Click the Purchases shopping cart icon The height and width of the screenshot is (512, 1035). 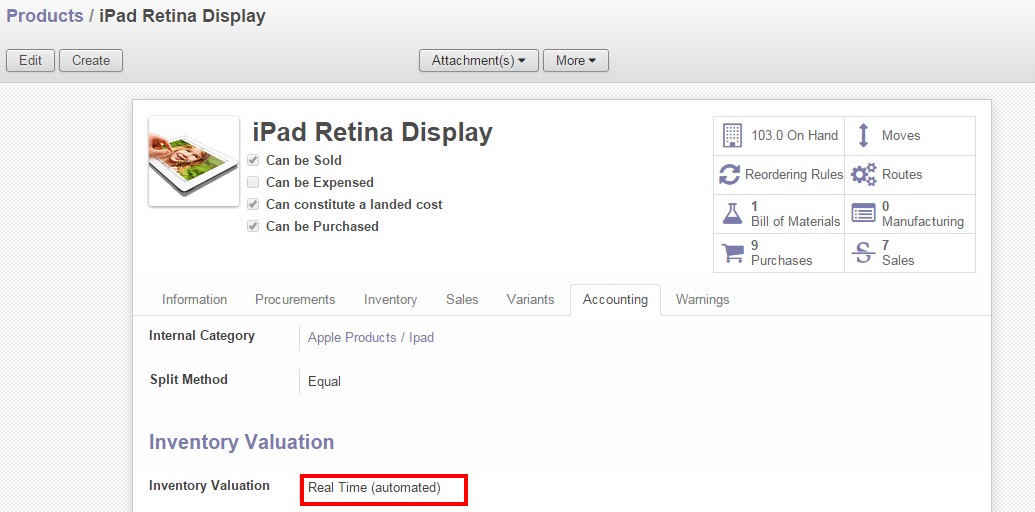click(733, 253)
